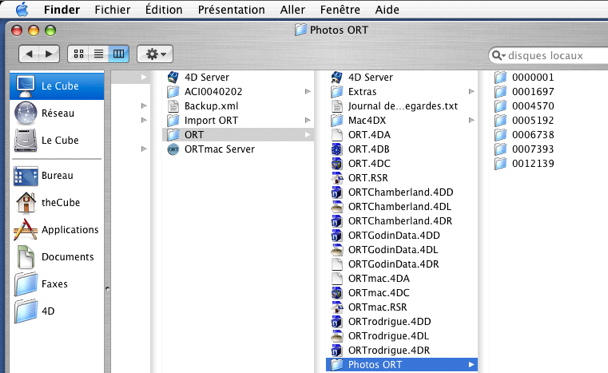Switch to list view mode
This screenshot has height=373, width=608.
(x=98, y=54)
